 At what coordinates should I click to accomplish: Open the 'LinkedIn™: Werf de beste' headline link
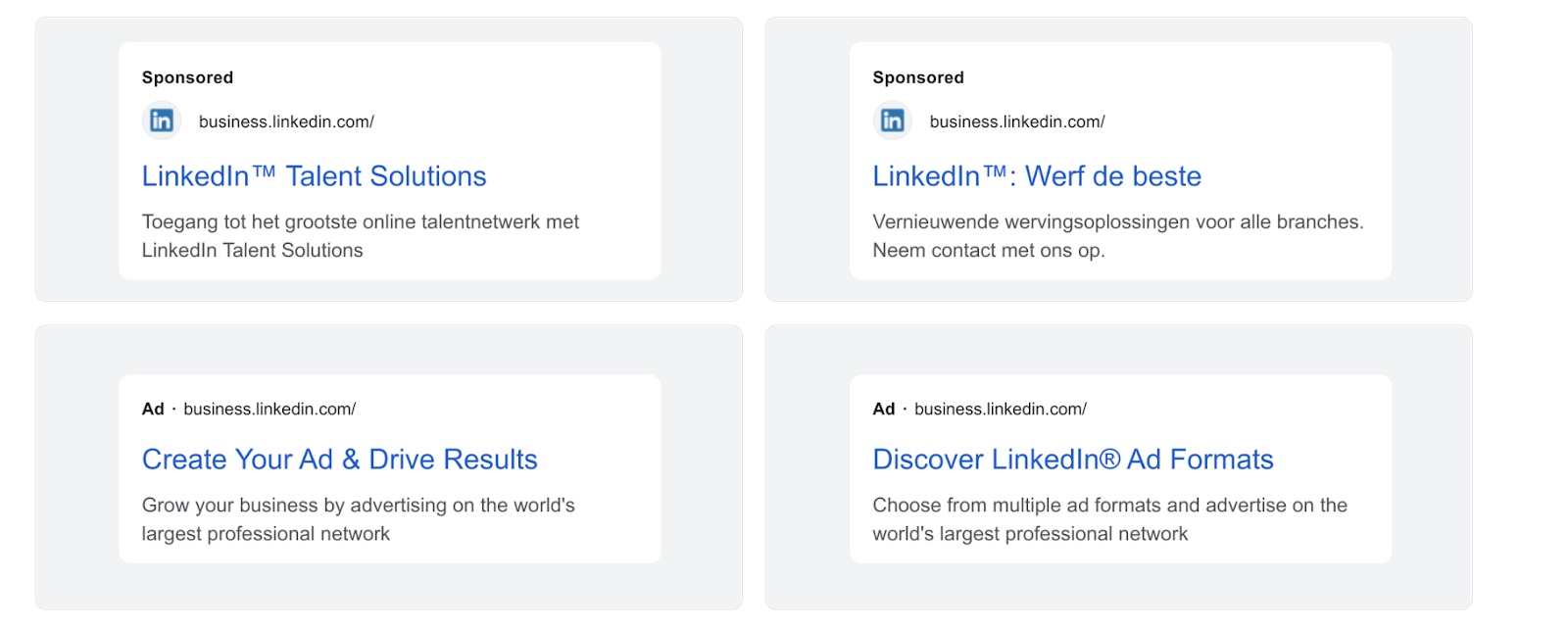point(1037,176)
